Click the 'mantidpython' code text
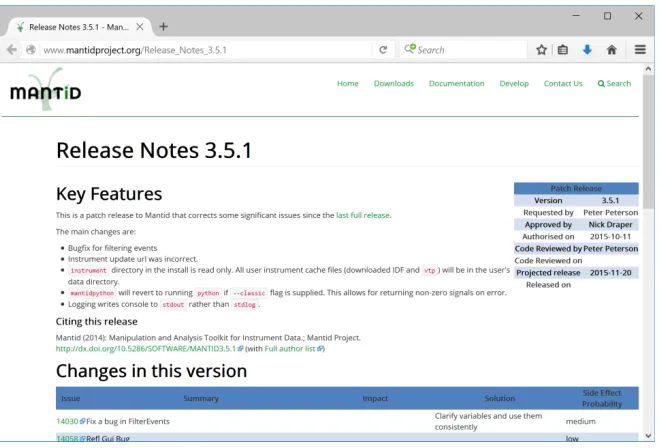This screenshot has height=448, width=662. click(92, 293)
